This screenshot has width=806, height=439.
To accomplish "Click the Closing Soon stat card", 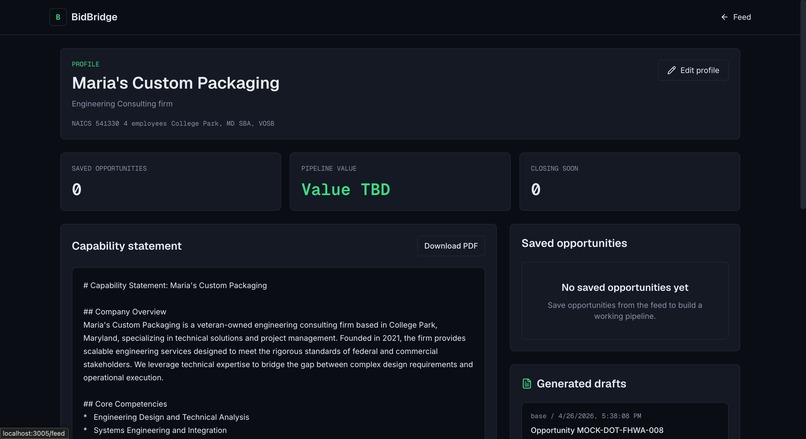I will (x=629, y=181).
